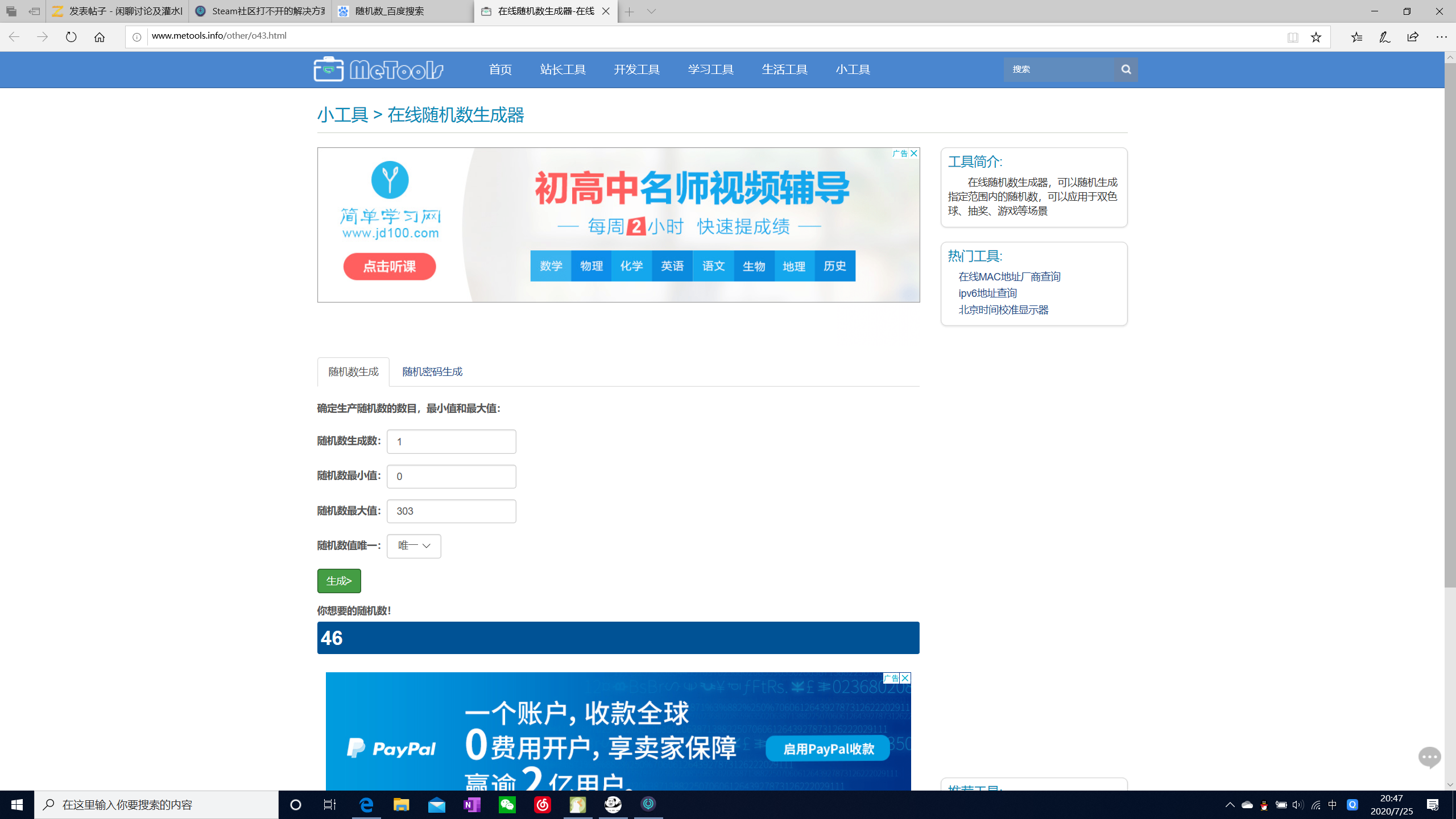Image resolution: width=1456 pixels, height=819 pixels.
Task: Expand the 随机数值唯一 dropdown
Action: (x=413, y=546)
